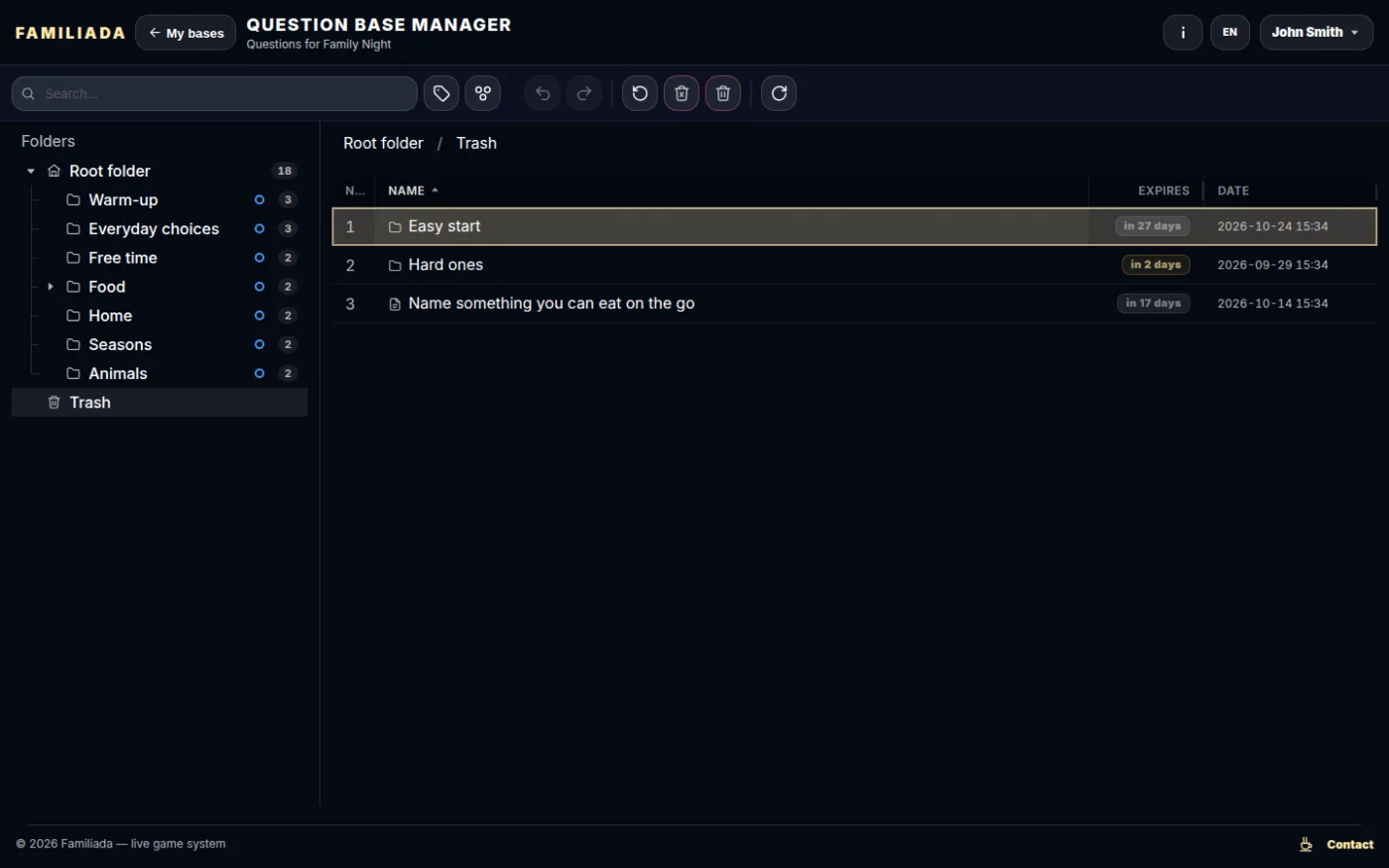Expand the Food folder arrow
Viewport: 1389px width, 868px height.
coord(51,287)
